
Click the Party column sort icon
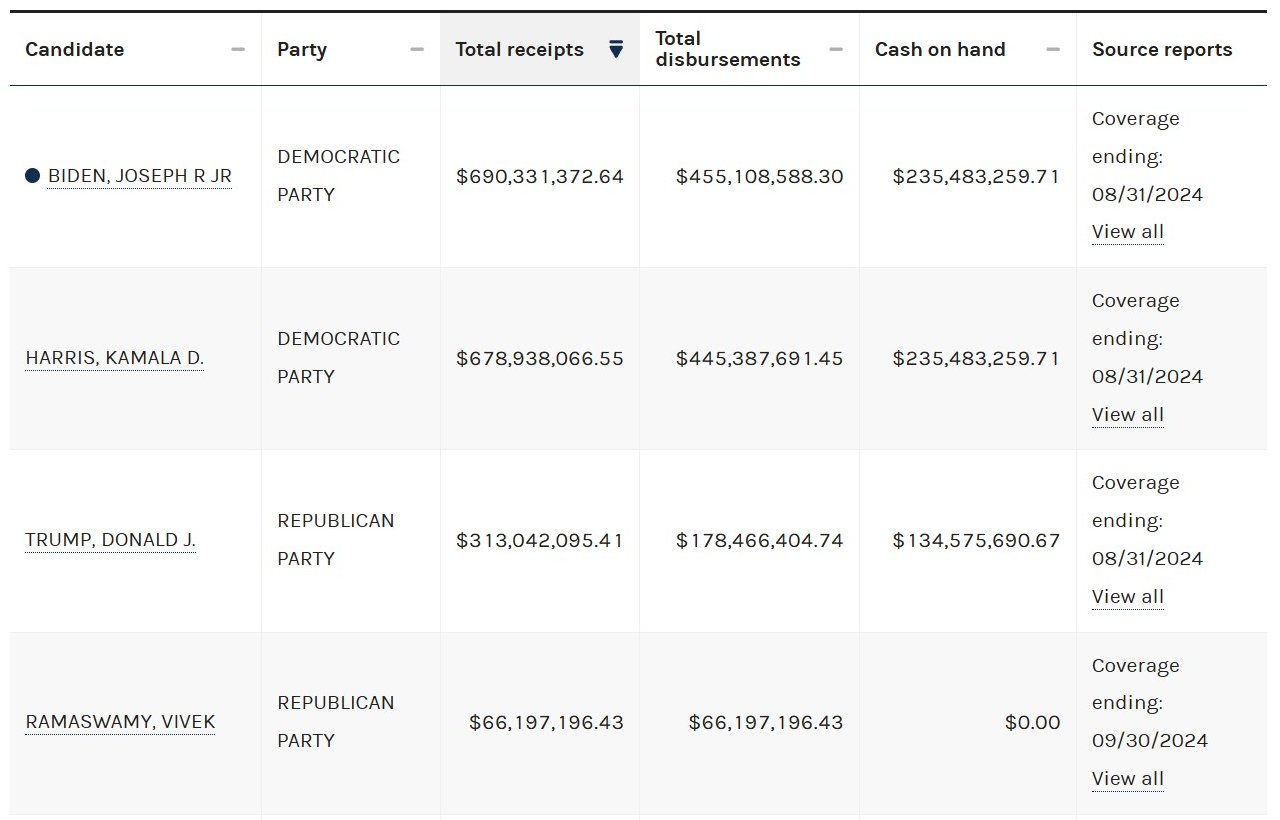(417, 50)
